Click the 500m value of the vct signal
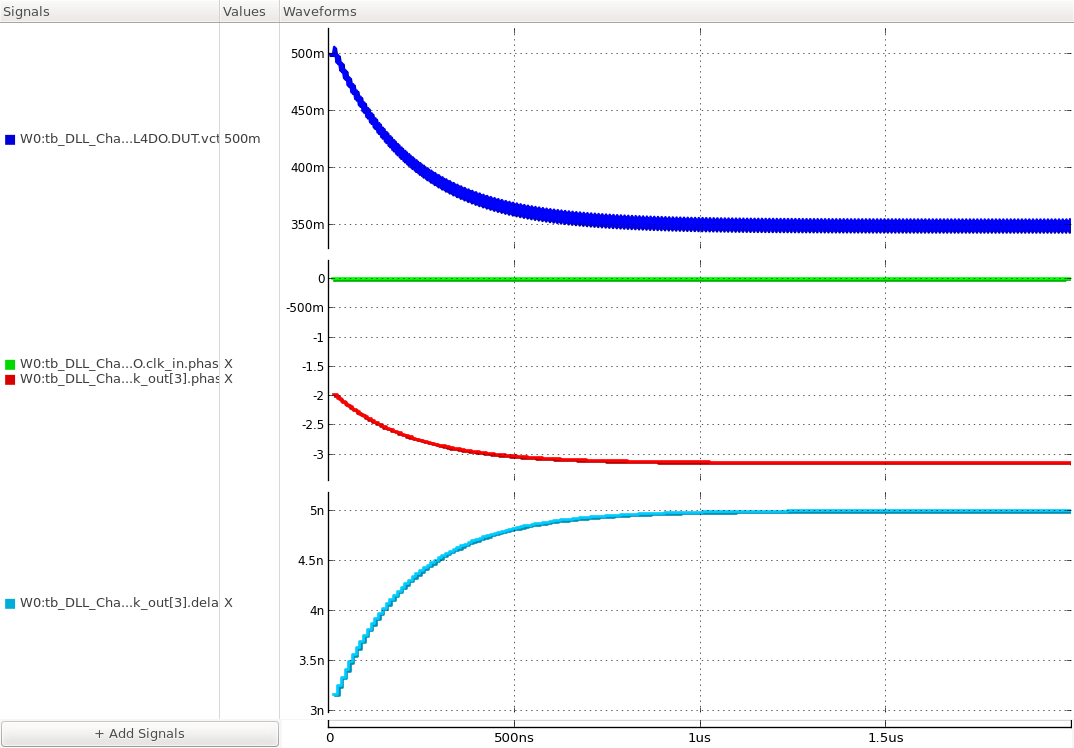The height and width of the screenshot is (748, 1074). tap(240, 140)
